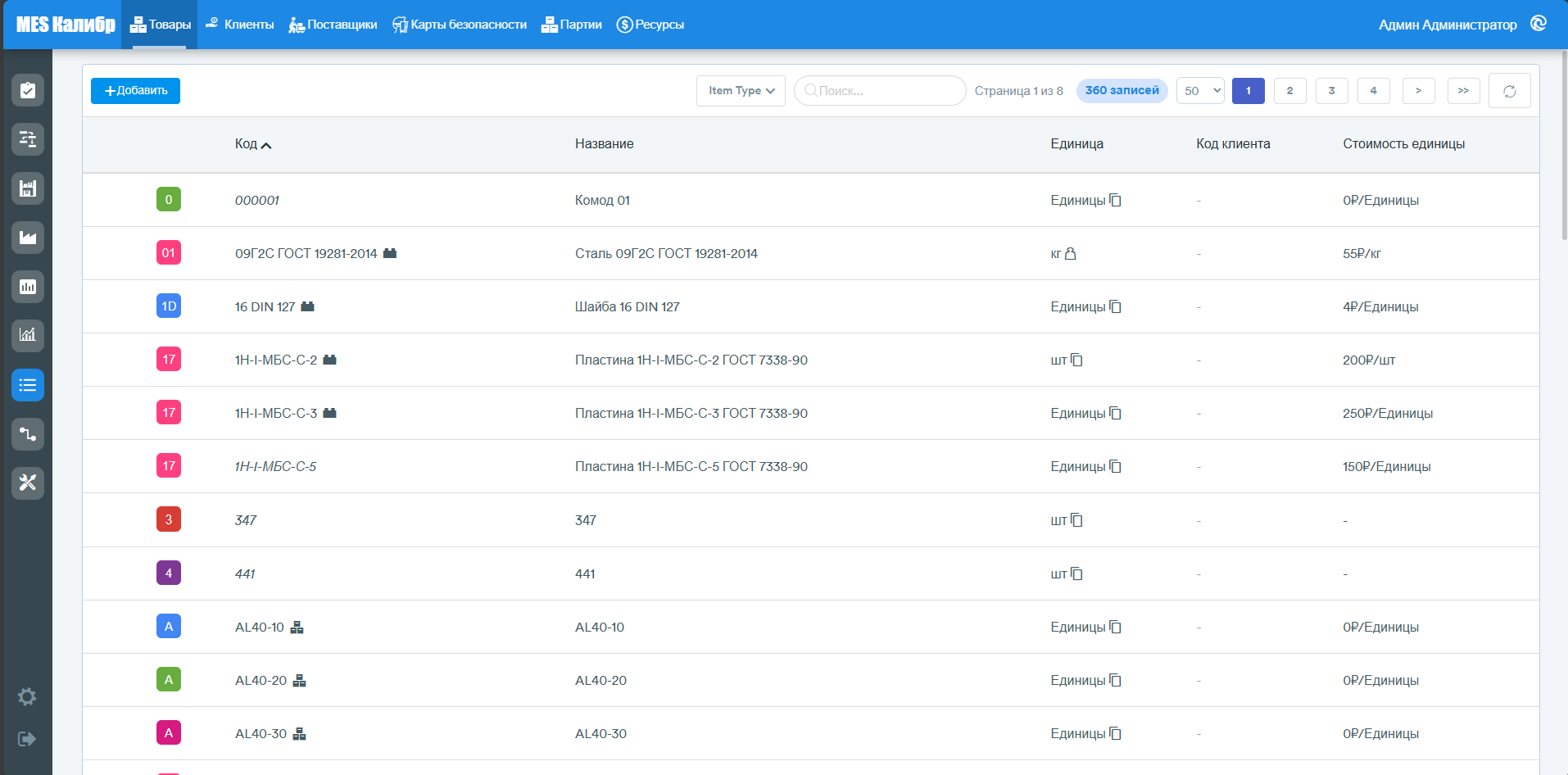Click the Стоимость единицы column header
1568x775 pixels.
pyautogui.click(x=1404, y=144)
